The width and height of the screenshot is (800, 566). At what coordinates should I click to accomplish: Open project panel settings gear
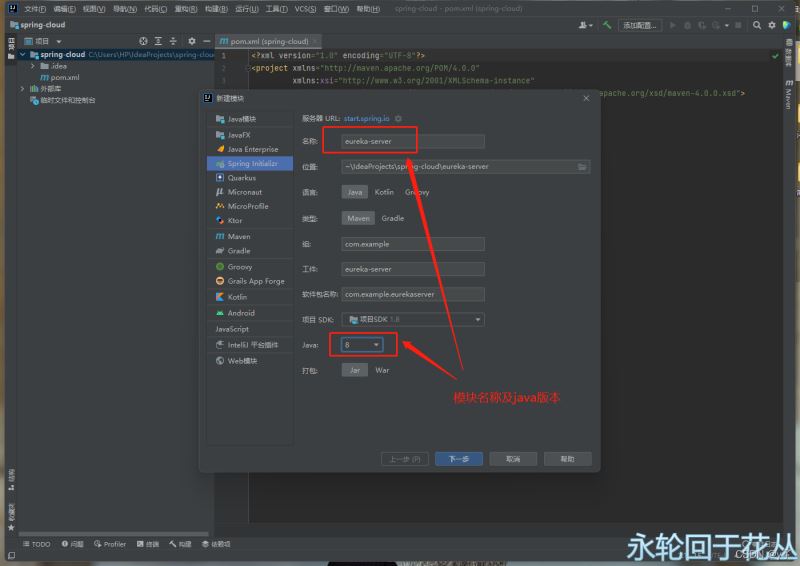click(x=192, y=41)
